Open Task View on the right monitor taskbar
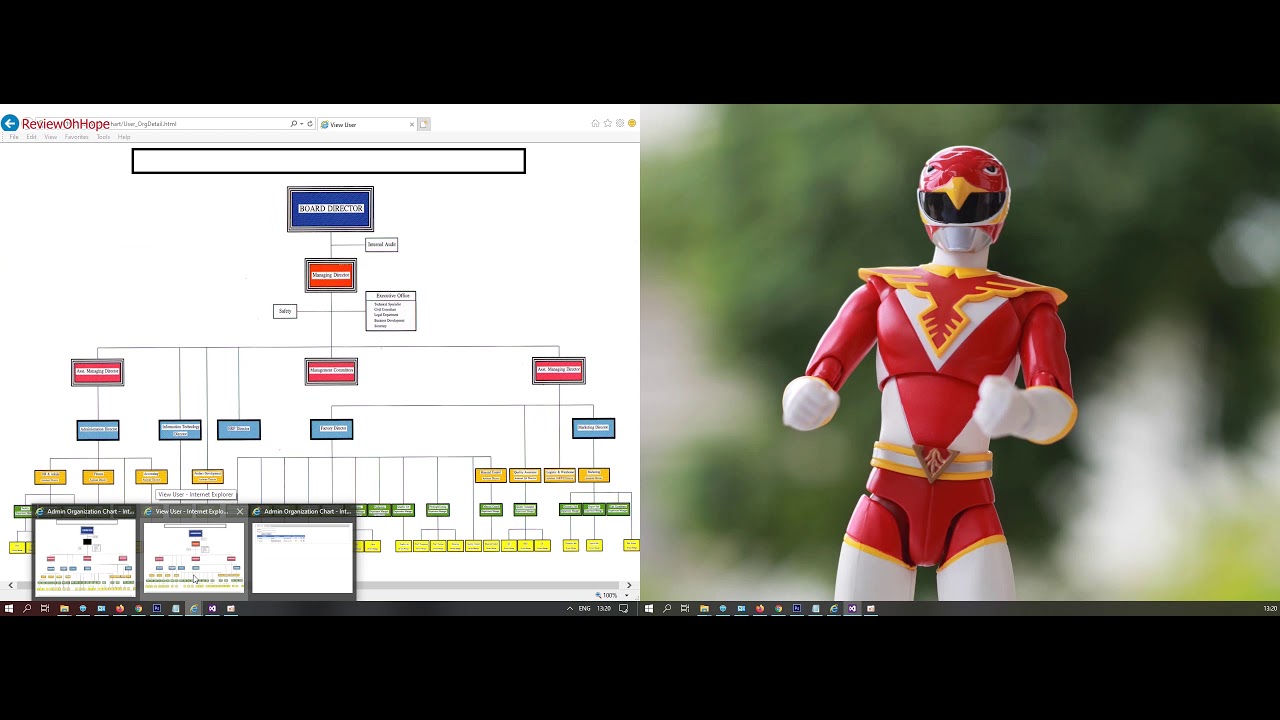The width and height of the screenshot is (1280, 720). click(x=685, y=608)
